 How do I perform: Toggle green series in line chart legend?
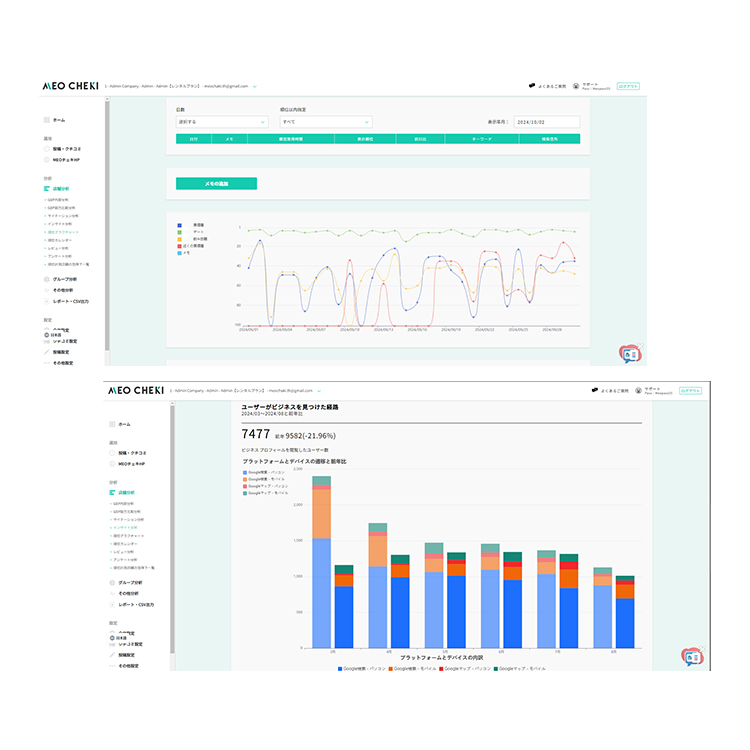click(x=179, y=232)
